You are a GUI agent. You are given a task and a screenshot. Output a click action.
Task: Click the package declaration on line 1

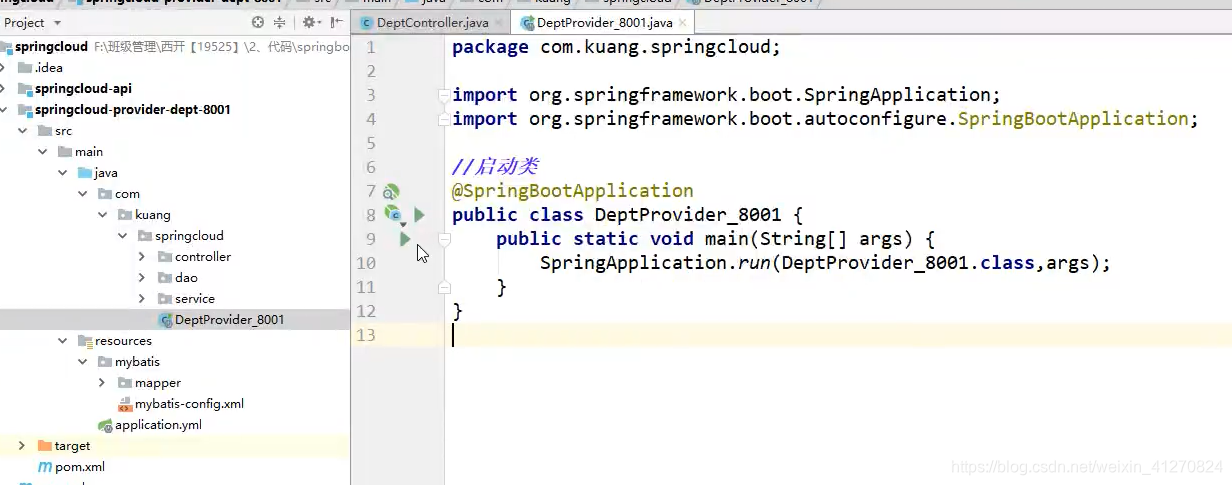[x=616, y=47]
